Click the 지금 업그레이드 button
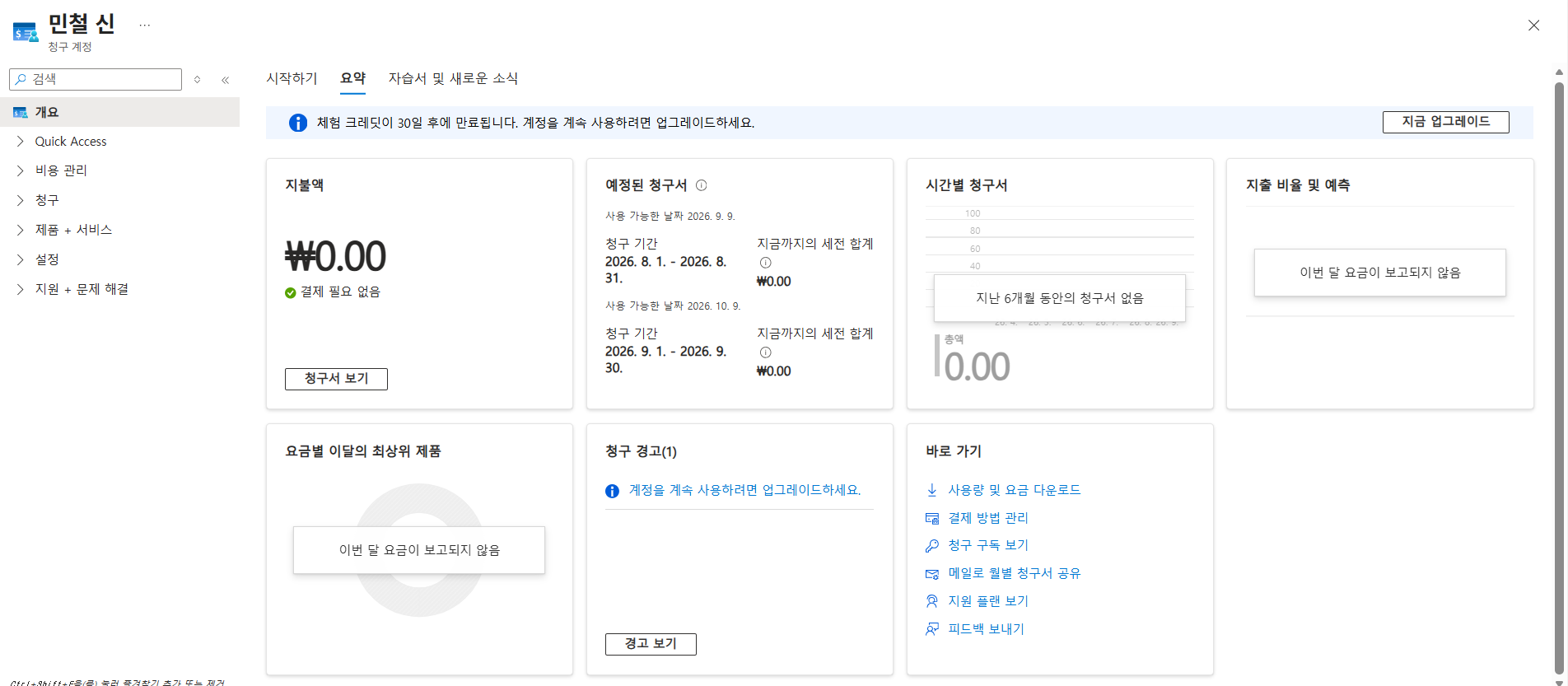 [x=1445, y=122]
